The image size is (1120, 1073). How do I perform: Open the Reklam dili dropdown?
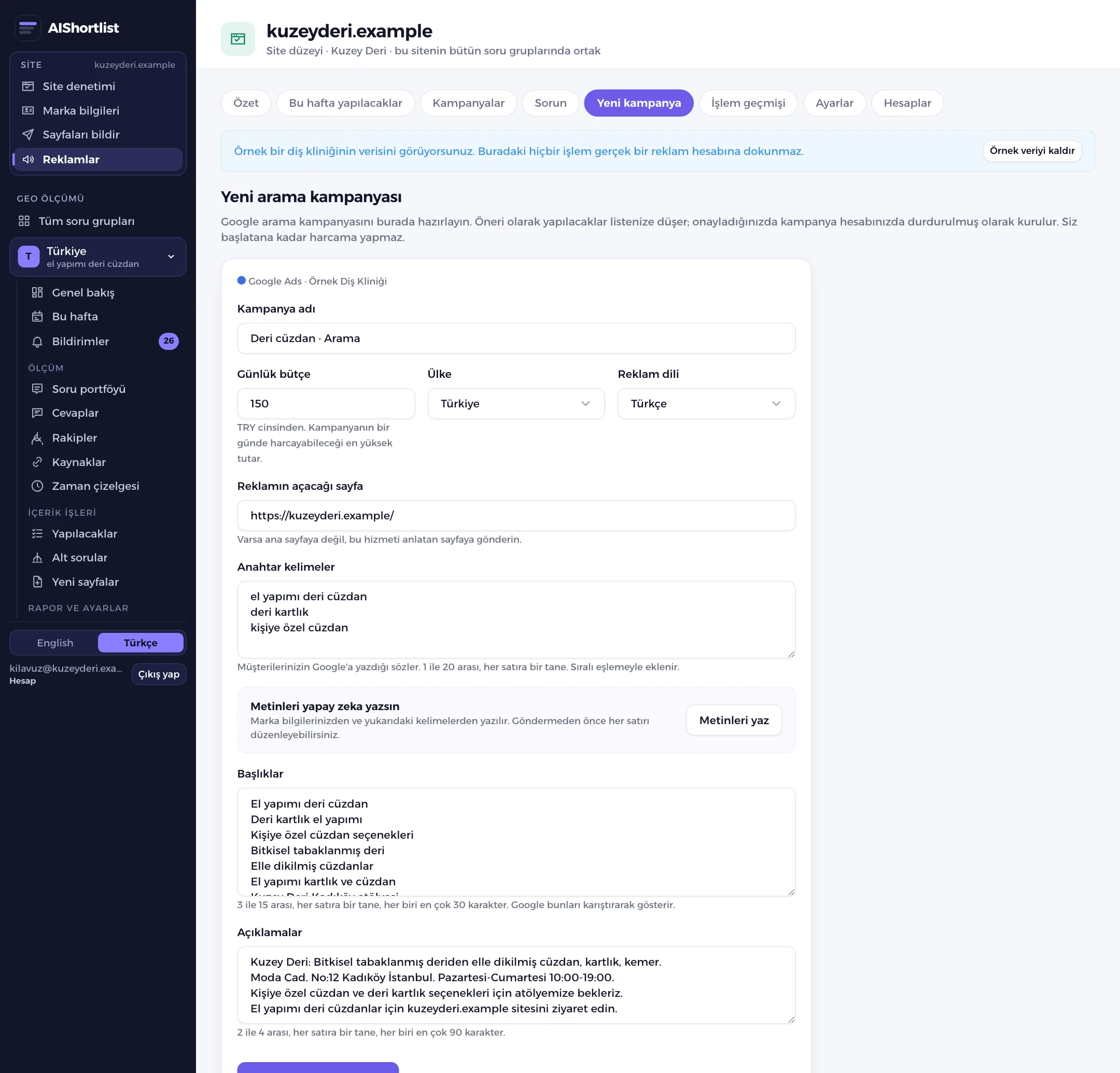[706, 403]
